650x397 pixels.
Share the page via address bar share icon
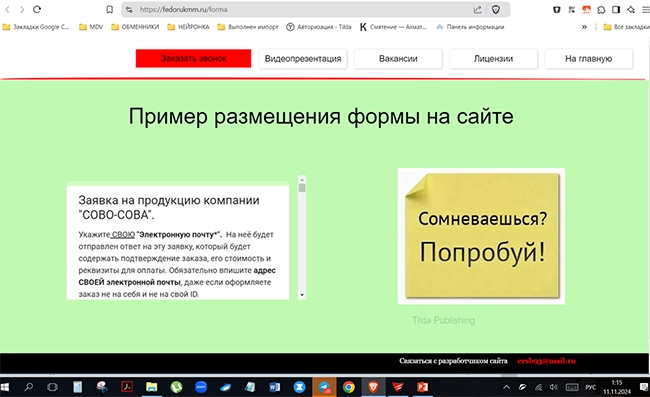tap(478, 10)
